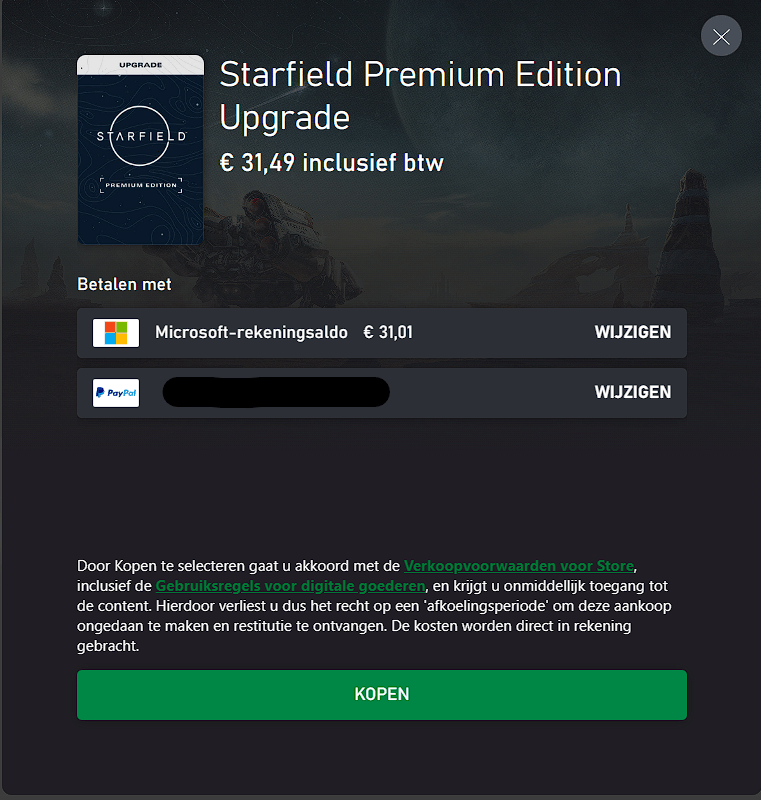
Task: Click the € 31,01 balance amount
Action: tap(387, 332)
